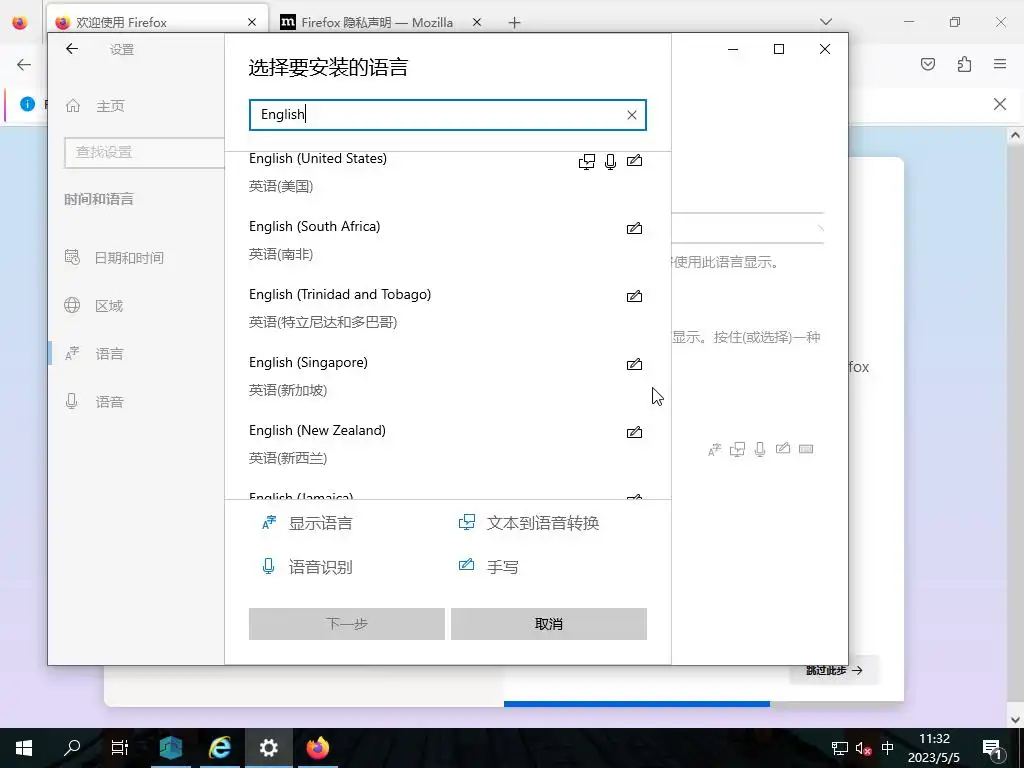1024x768 pixels.
Task: Click the 中 input method indicator
Action: pyautogui.click(x=888, y=748)
